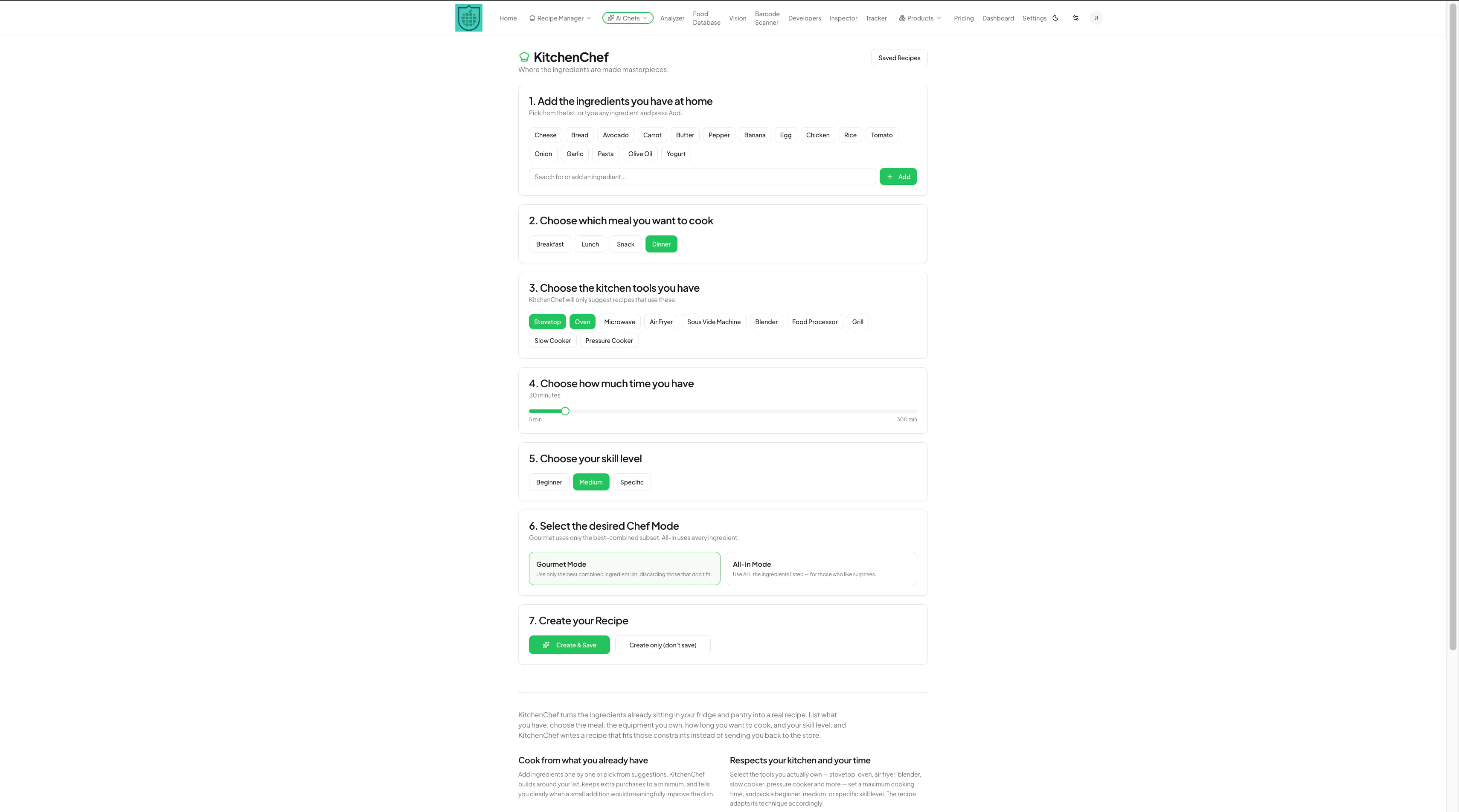The height and width of the screenshot is (812, 1459).
Task: Select the Avocado ingredient chip
Action: [615, 135]
